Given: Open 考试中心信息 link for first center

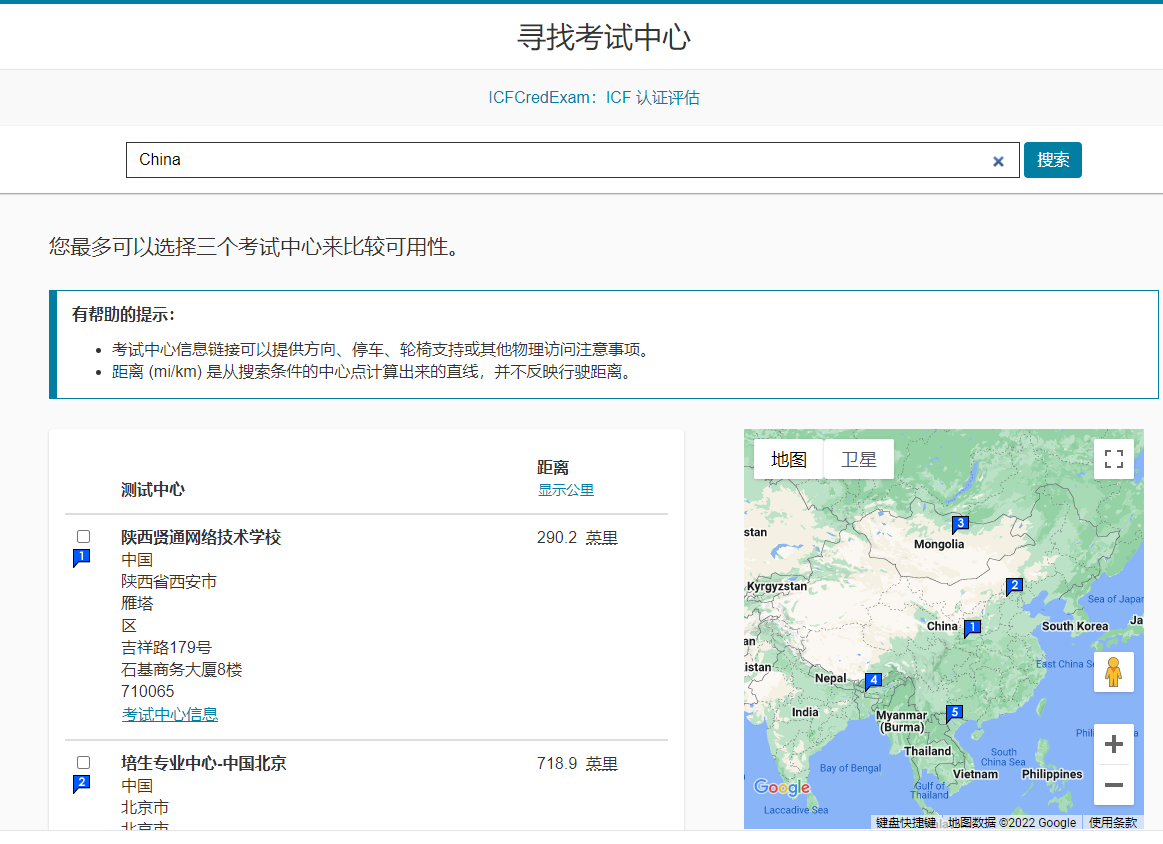Looking at the screenshot, I should (170, 714).
